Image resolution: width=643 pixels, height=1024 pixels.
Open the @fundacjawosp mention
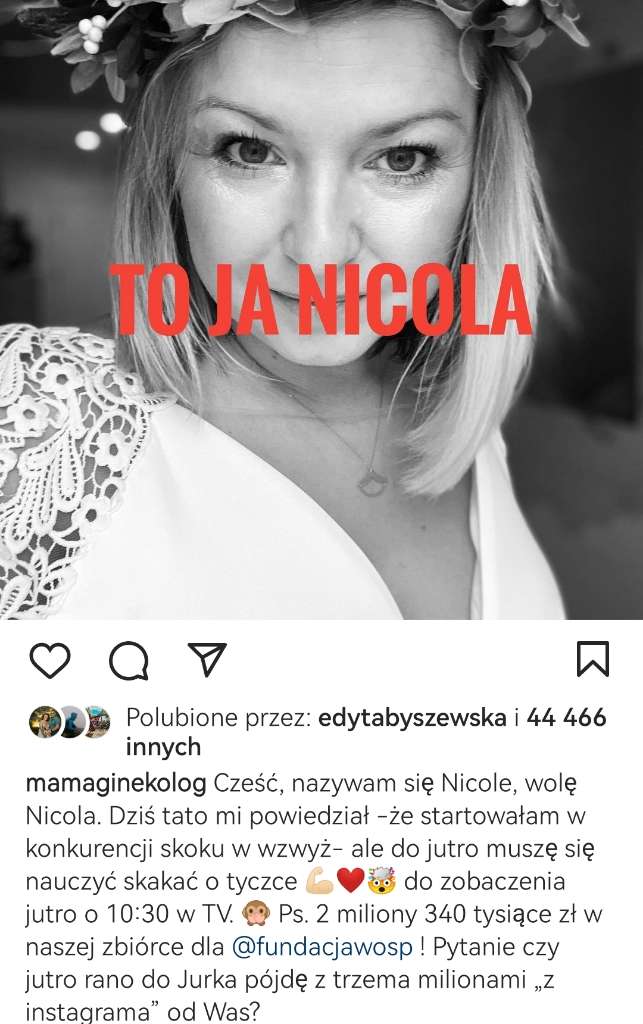pos(322,947)
